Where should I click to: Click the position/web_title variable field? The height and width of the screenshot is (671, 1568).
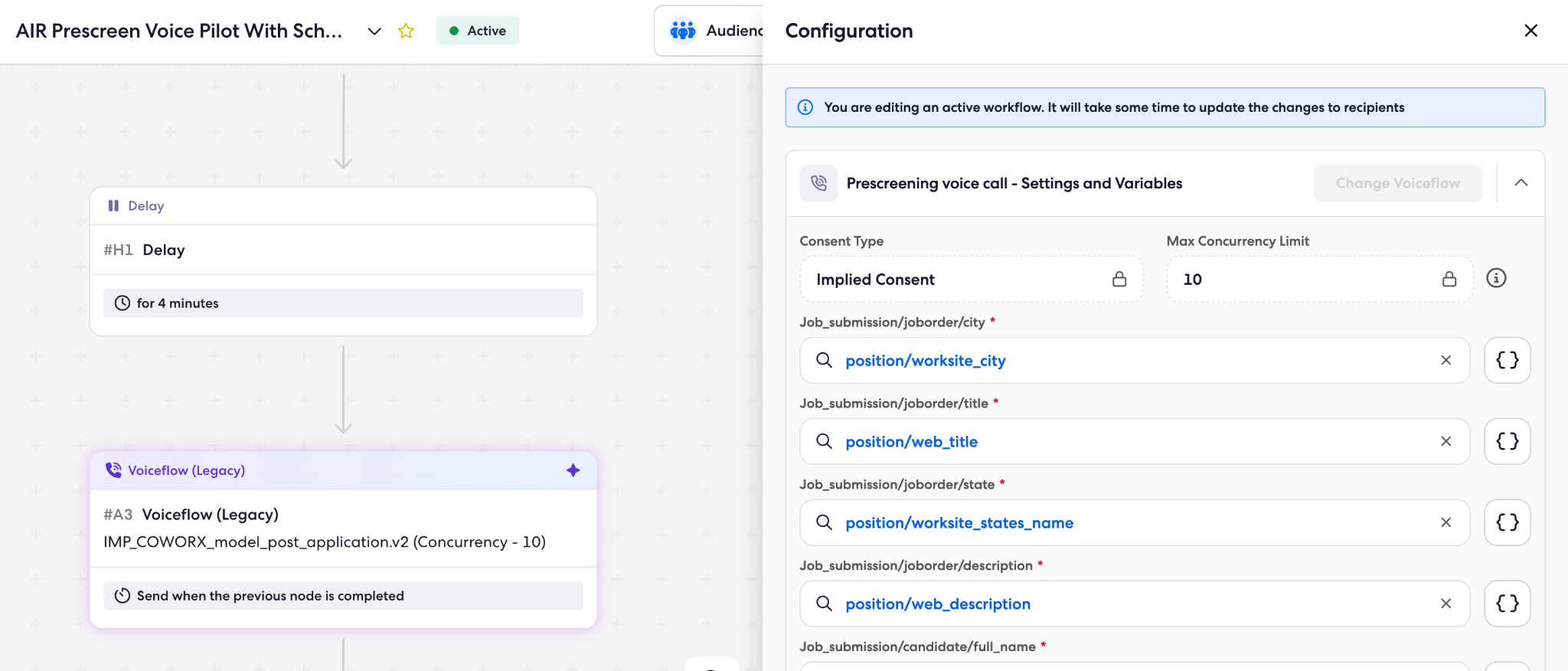(x=1135, y=442)
